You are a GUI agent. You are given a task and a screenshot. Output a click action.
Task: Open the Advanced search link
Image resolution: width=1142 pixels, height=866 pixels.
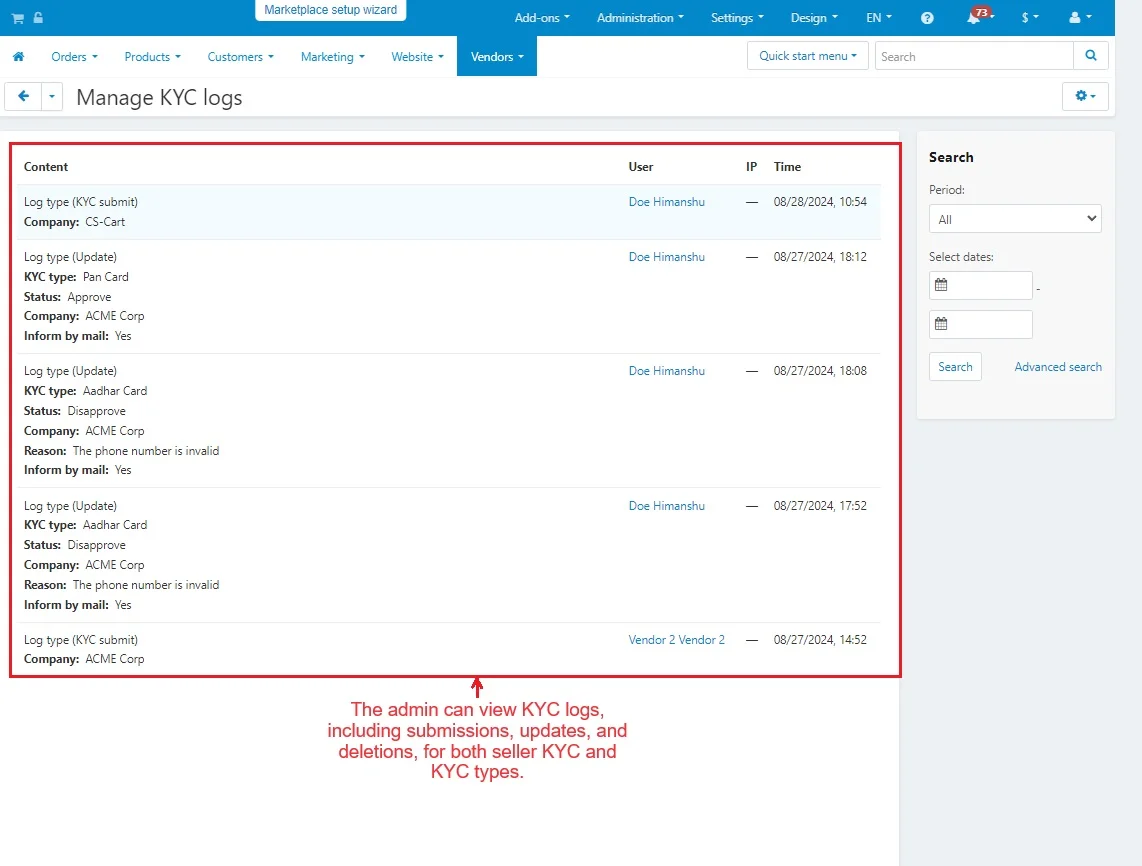point(1058,367)
